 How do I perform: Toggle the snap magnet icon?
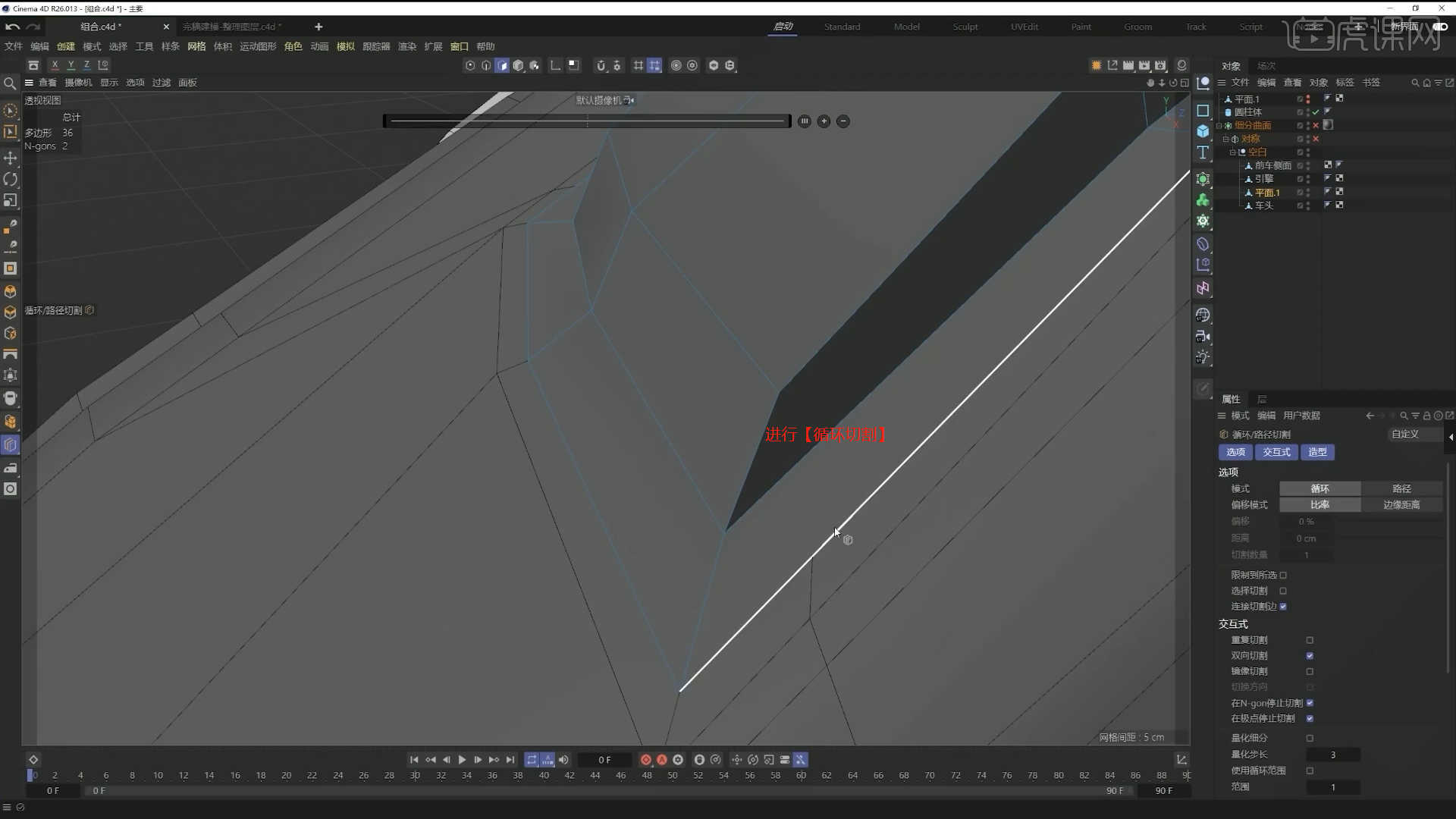click(601, 66)
